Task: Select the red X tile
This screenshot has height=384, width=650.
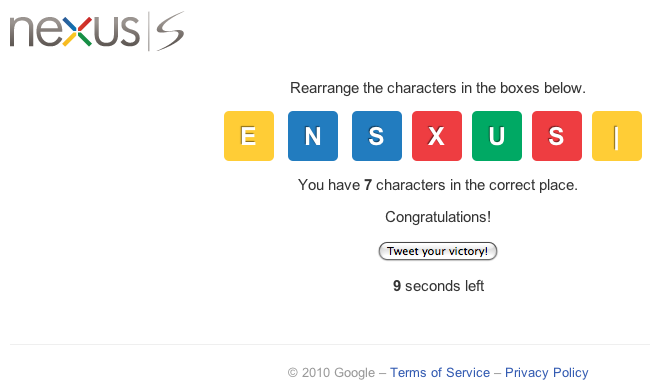Action: click(437, 136)
